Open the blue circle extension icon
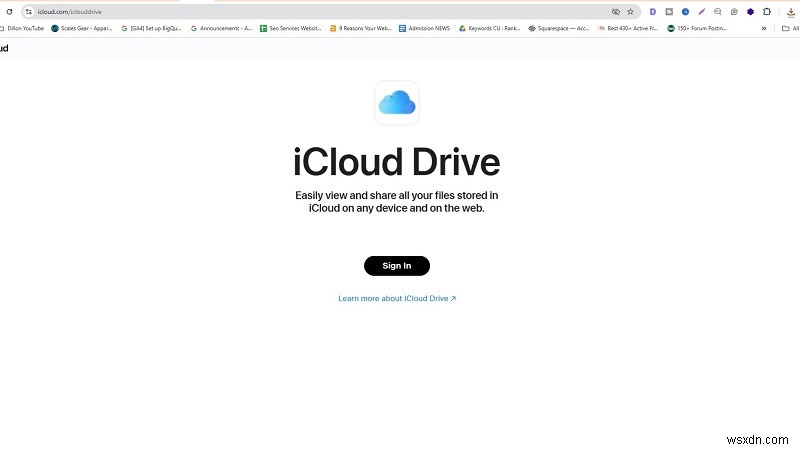The width and height of the screenshot is (800, 450). coord(685,12)
